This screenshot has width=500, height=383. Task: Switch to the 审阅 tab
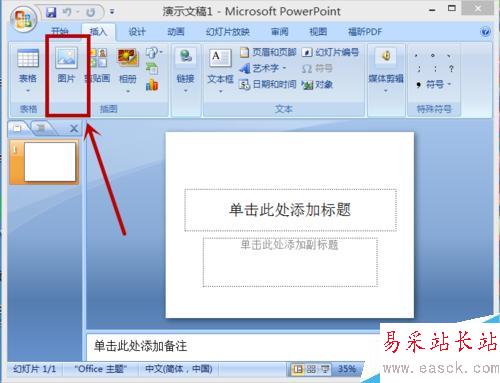click(279, 32)
